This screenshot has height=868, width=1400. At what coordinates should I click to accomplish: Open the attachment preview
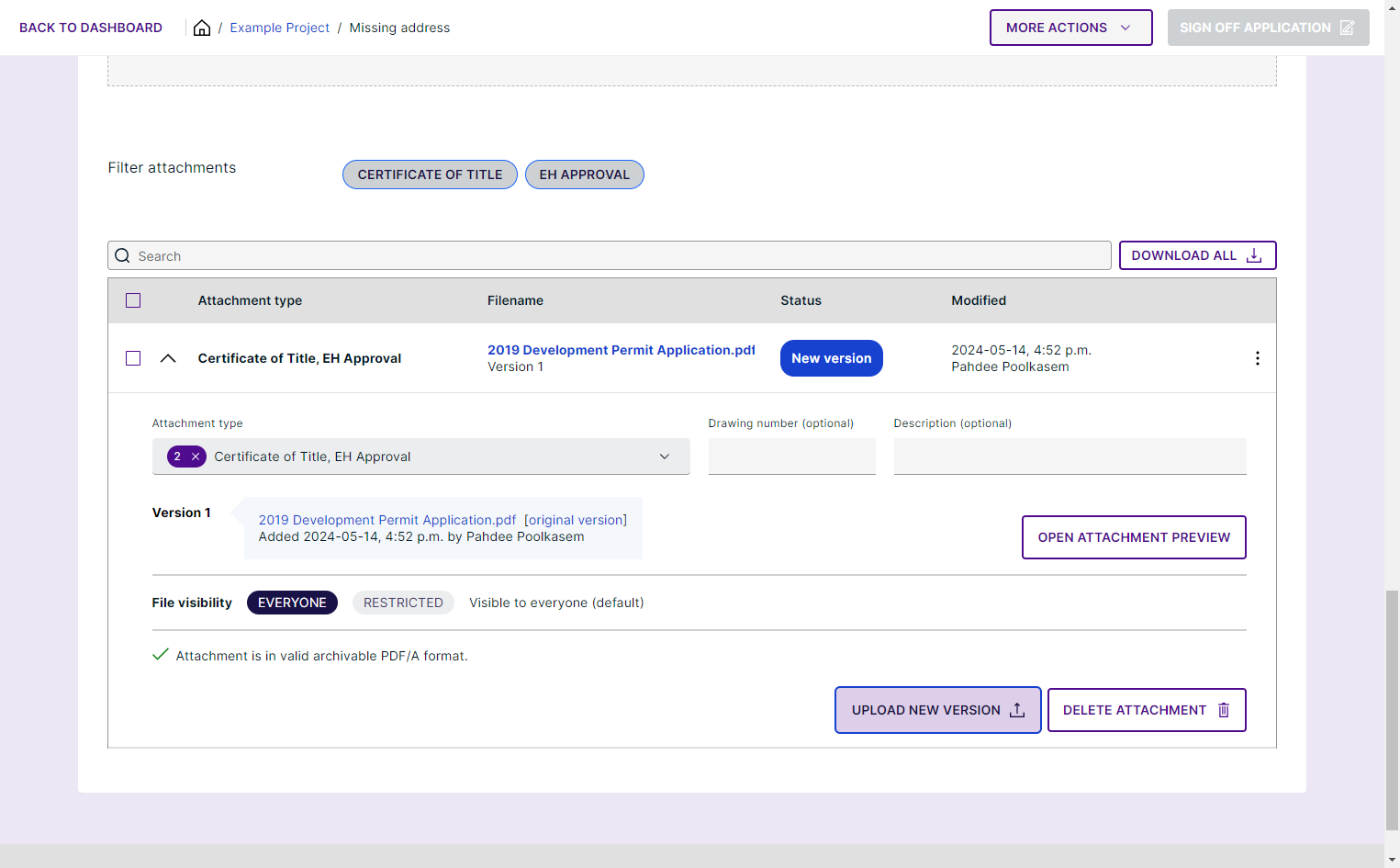coord(1134,537)
